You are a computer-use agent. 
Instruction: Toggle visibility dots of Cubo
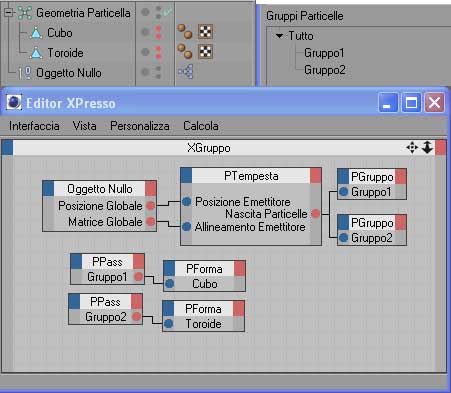pos(158,33)
